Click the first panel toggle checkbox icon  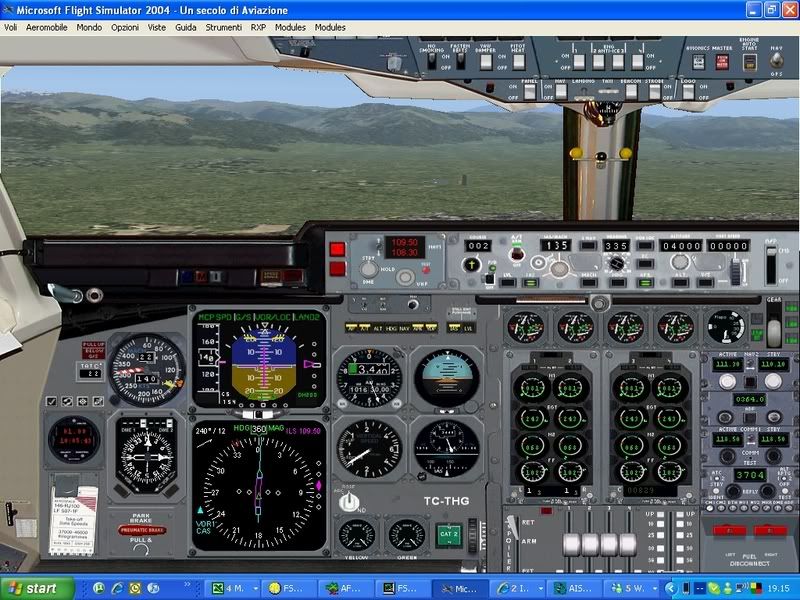(x=51, y=402)
